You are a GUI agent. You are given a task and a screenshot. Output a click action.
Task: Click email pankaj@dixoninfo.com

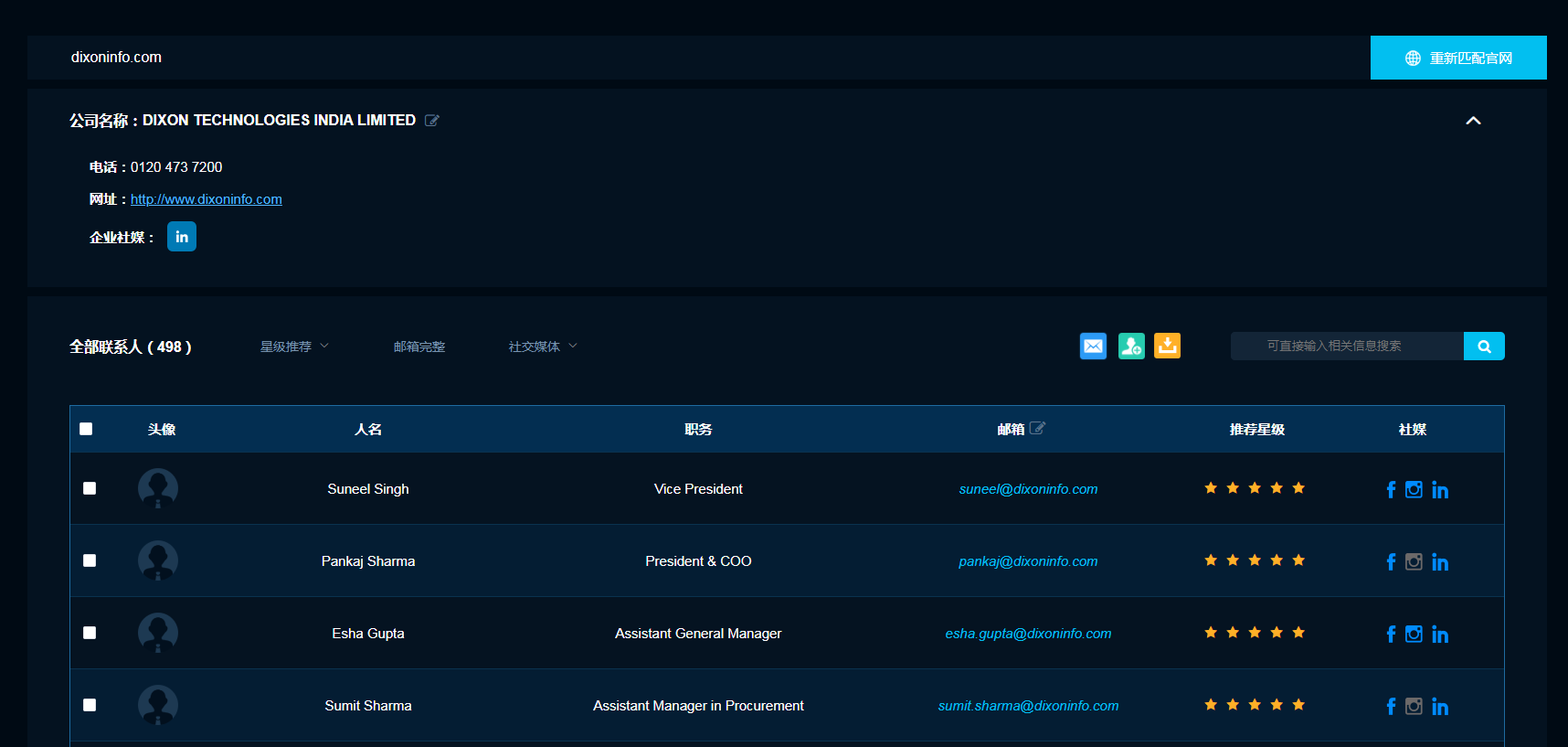[1028, 561]
